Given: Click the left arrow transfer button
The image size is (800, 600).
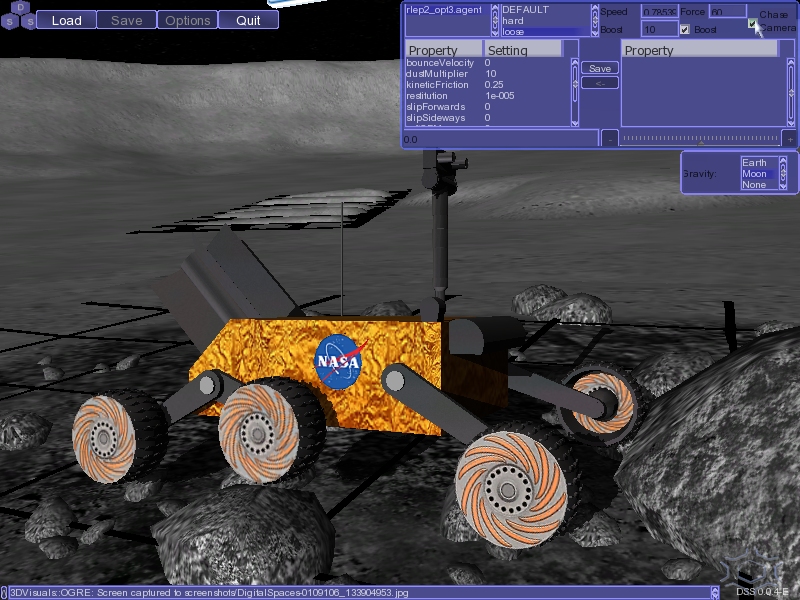Looking at the screenshot, I should pyautogui.click(x=600, y=83).
